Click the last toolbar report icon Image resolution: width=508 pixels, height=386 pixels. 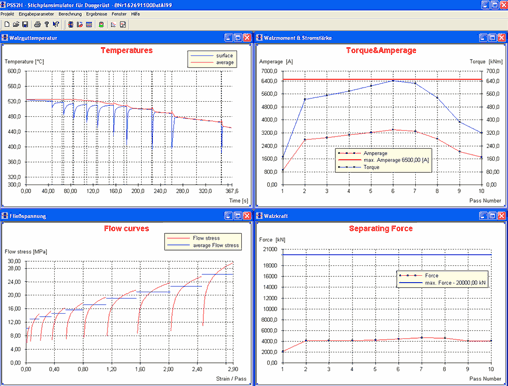[x=123, y=24]
